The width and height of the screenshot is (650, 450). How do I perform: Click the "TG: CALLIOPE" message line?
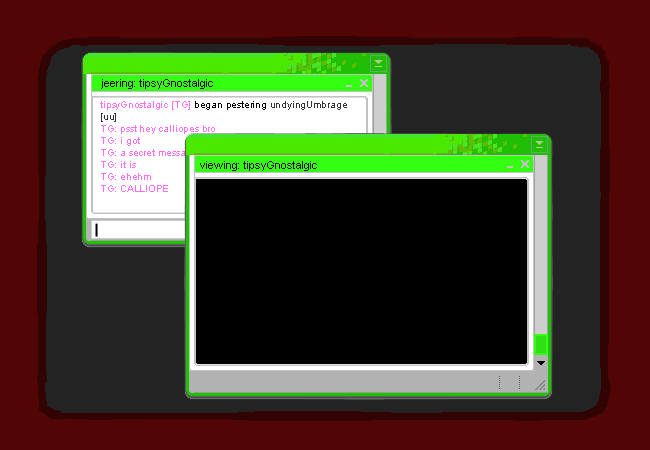tap(134, 189)
